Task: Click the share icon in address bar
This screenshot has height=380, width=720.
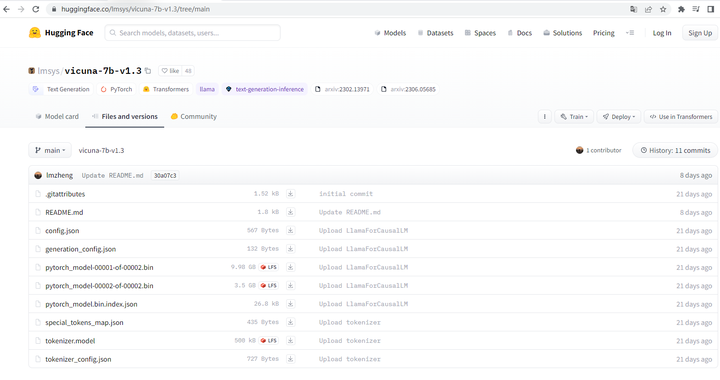Action: pos(648,9)
